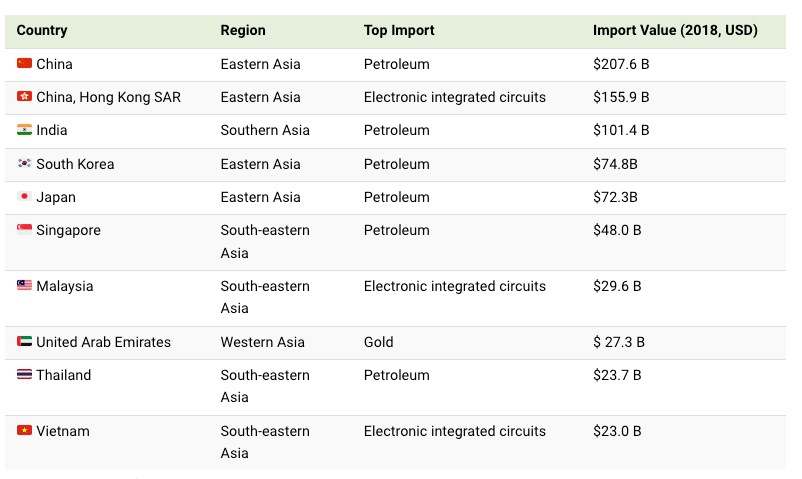This screenshot has width=802, height=479.
Task: Click the Import Value (2018, USD) header
Action: point(675,30)
